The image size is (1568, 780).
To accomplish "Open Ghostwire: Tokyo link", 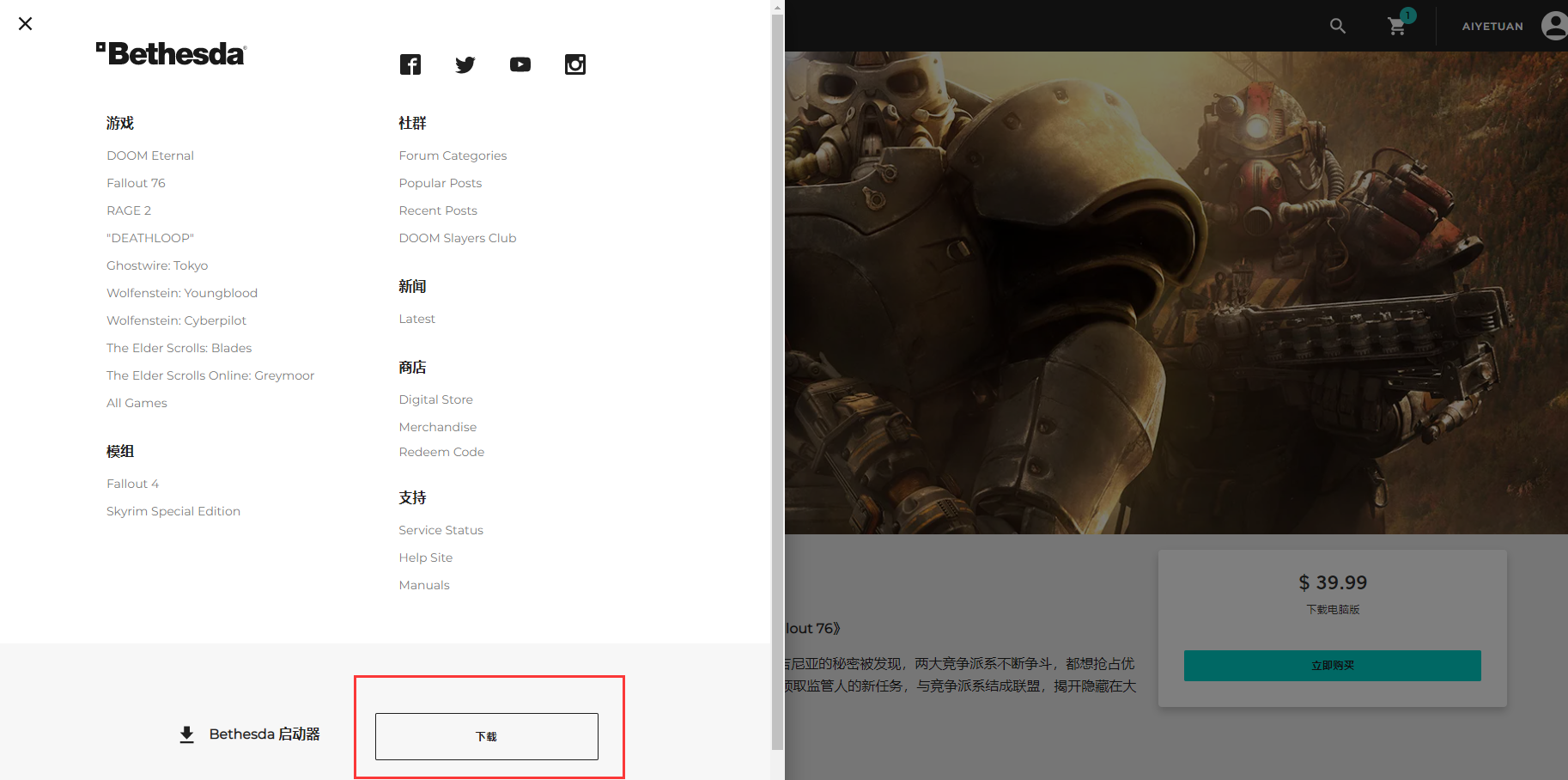I will [x=157, y=265].
